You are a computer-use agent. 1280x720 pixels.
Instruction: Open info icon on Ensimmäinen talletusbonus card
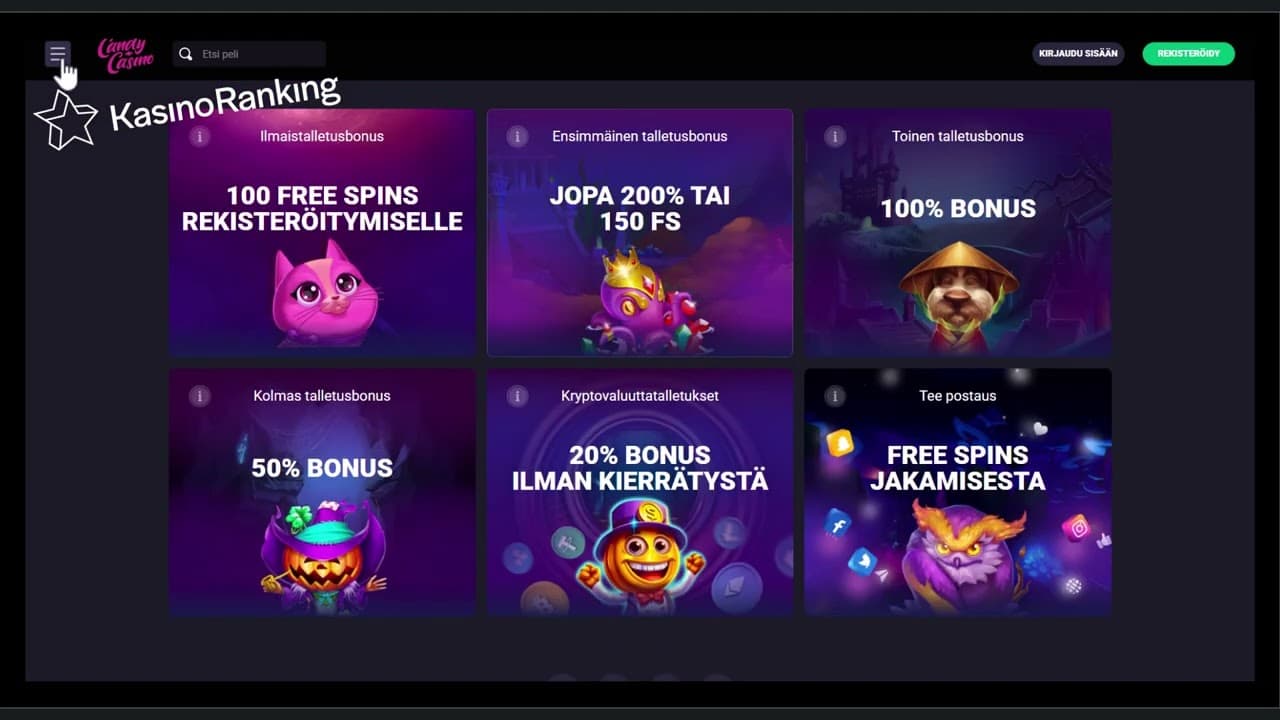pyautogui.click(x=517, y=137)
